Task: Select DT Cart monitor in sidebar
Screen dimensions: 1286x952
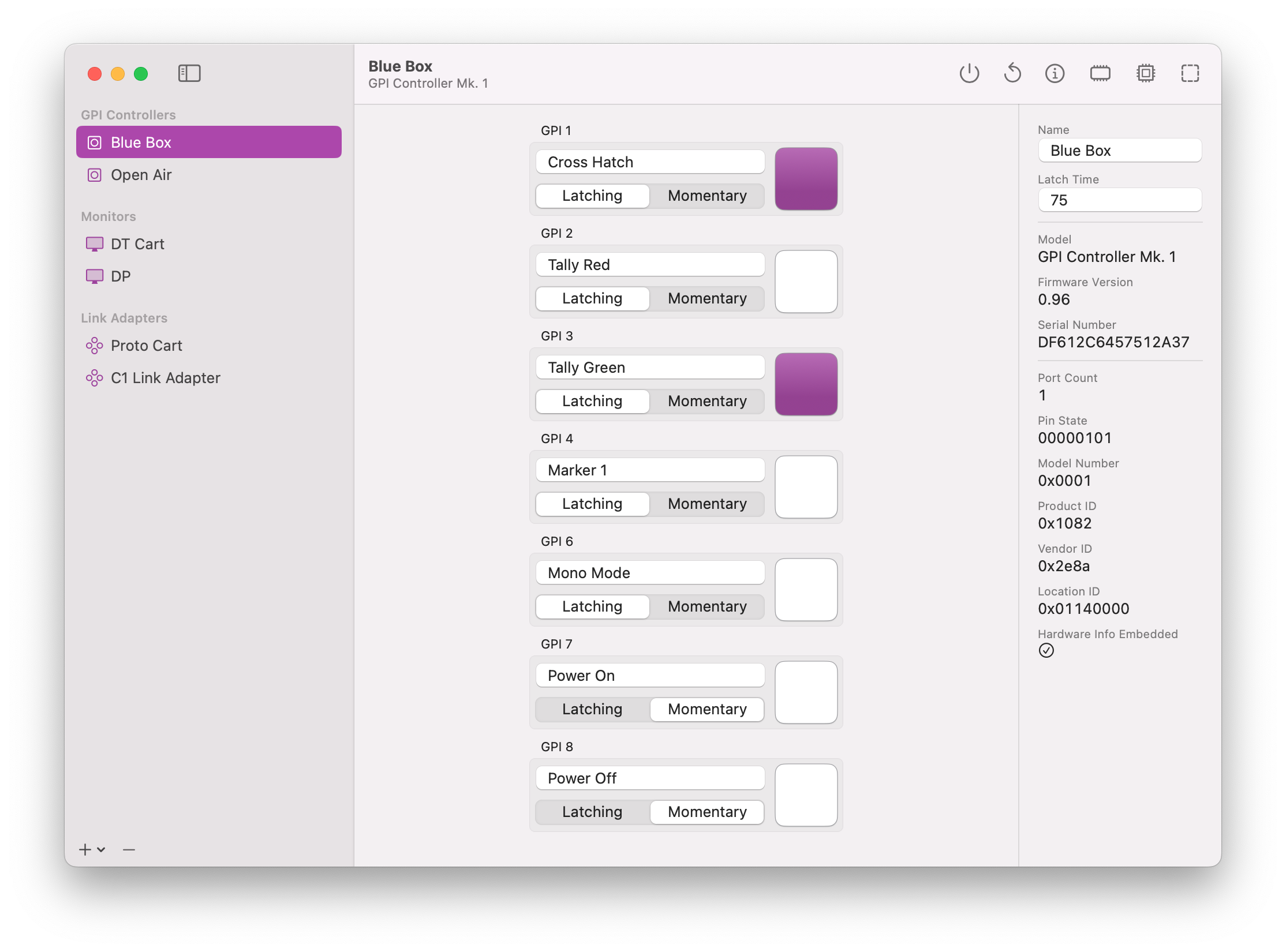Action: pyautogui.click(x=137, y=244)
